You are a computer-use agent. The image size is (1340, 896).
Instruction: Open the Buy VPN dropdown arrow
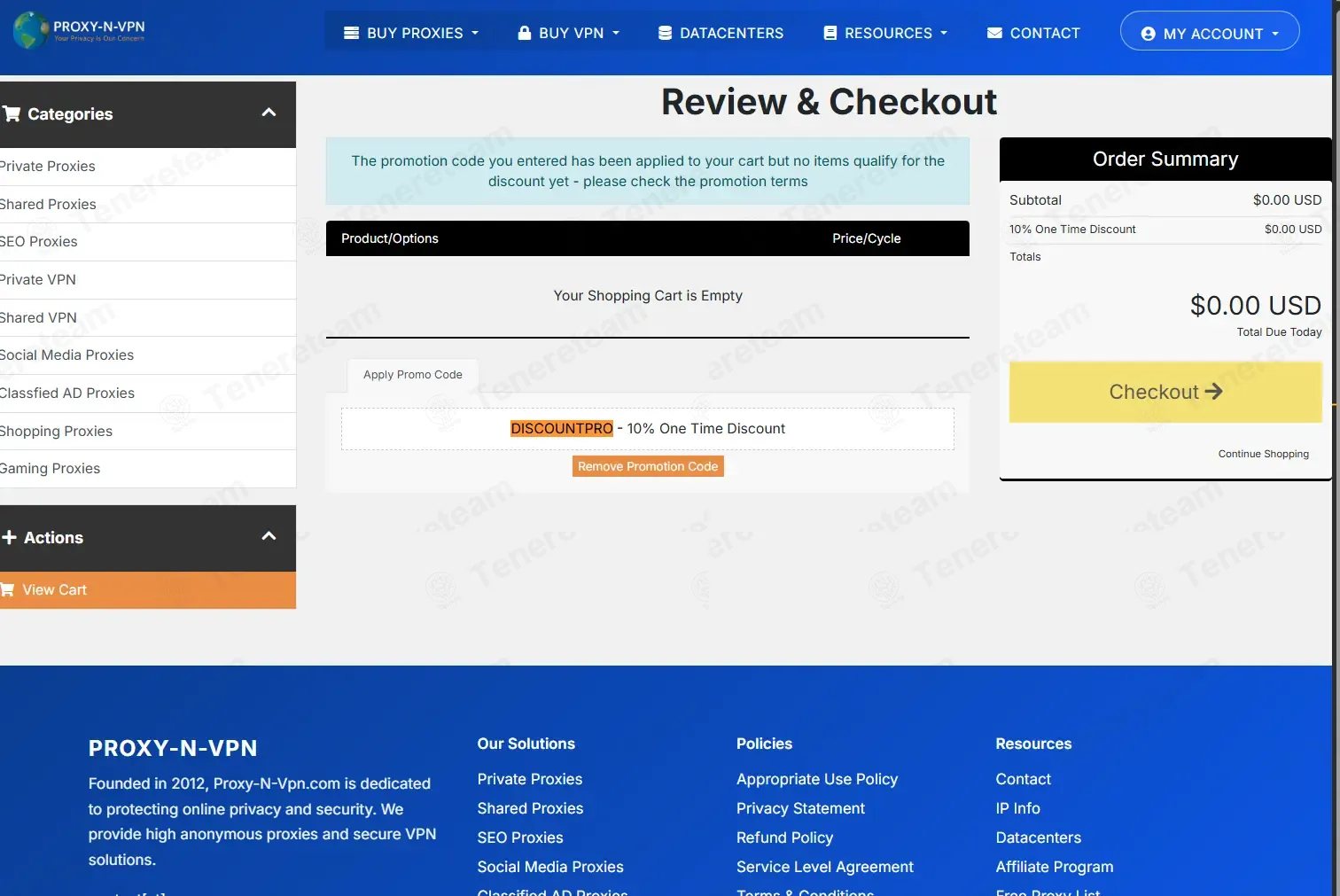coord(616,33)
